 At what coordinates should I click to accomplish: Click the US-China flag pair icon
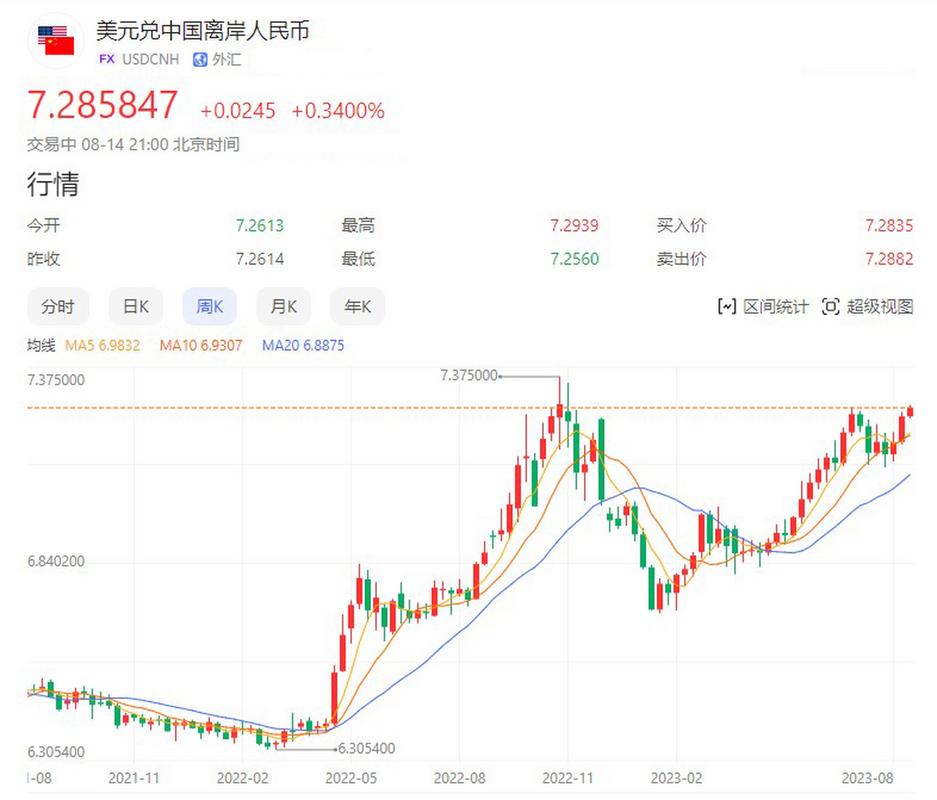click(56, 40)
